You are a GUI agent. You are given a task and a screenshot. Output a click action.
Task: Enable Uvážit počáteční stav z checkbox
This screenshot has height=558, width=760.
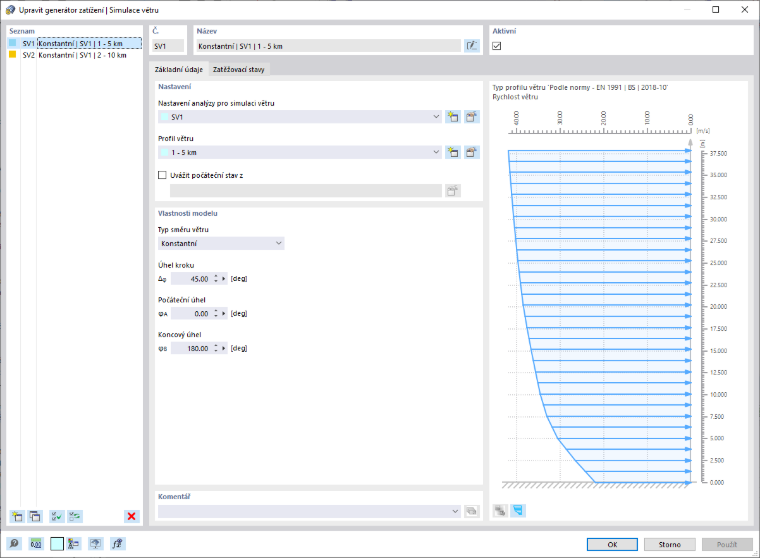click(x=162, y=175)
